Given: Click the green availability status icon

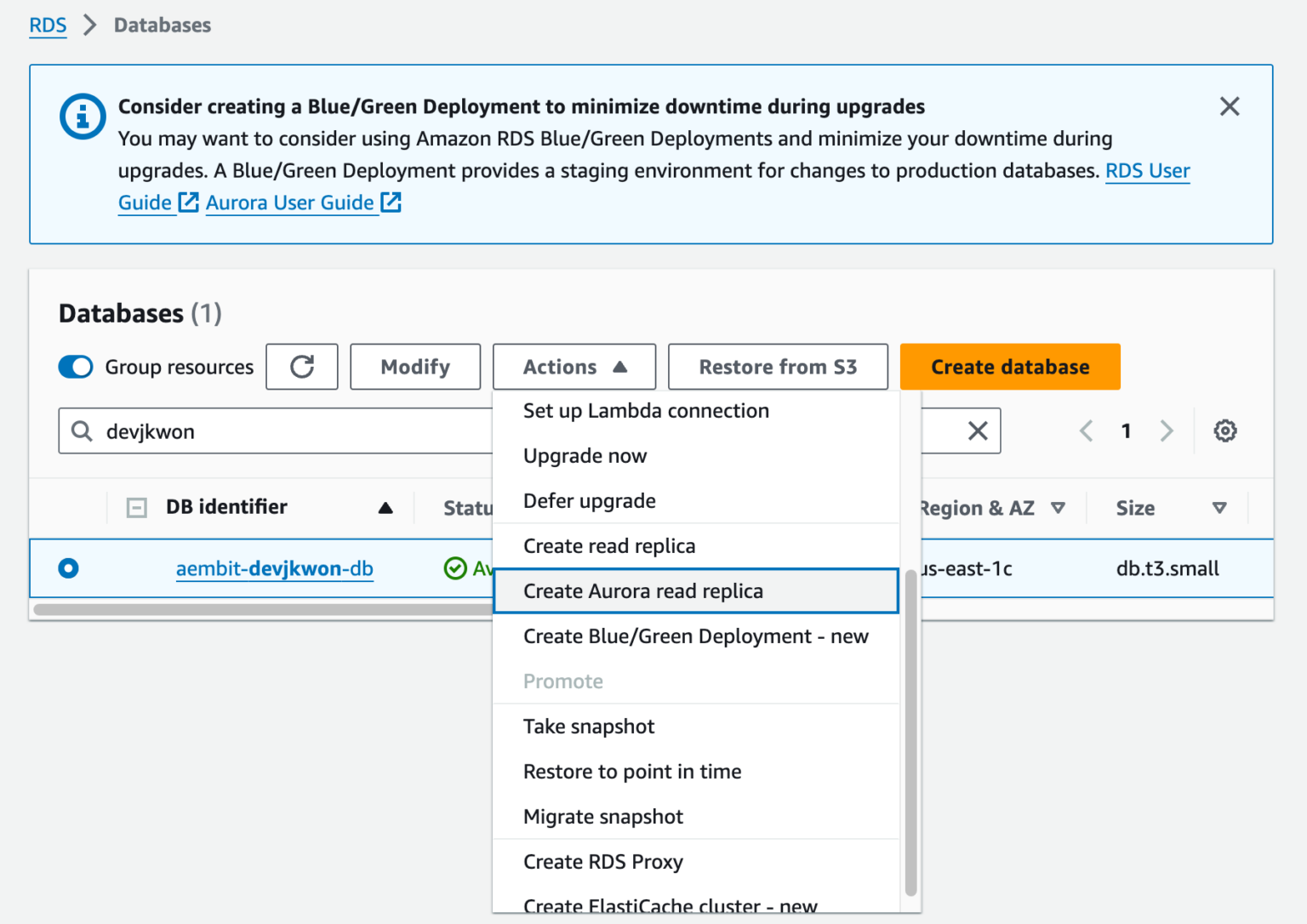Looking at the screenshot, I should (x=455, y=568).
